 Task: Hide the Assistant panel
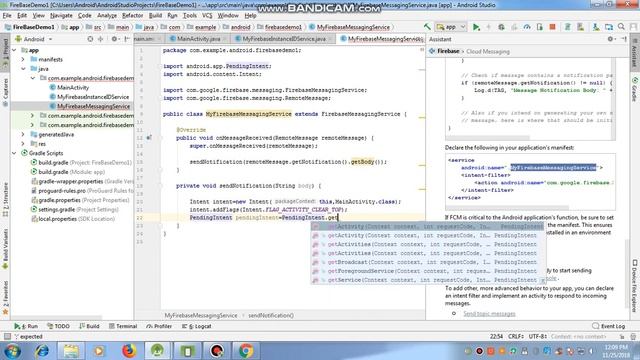point(624,39)
